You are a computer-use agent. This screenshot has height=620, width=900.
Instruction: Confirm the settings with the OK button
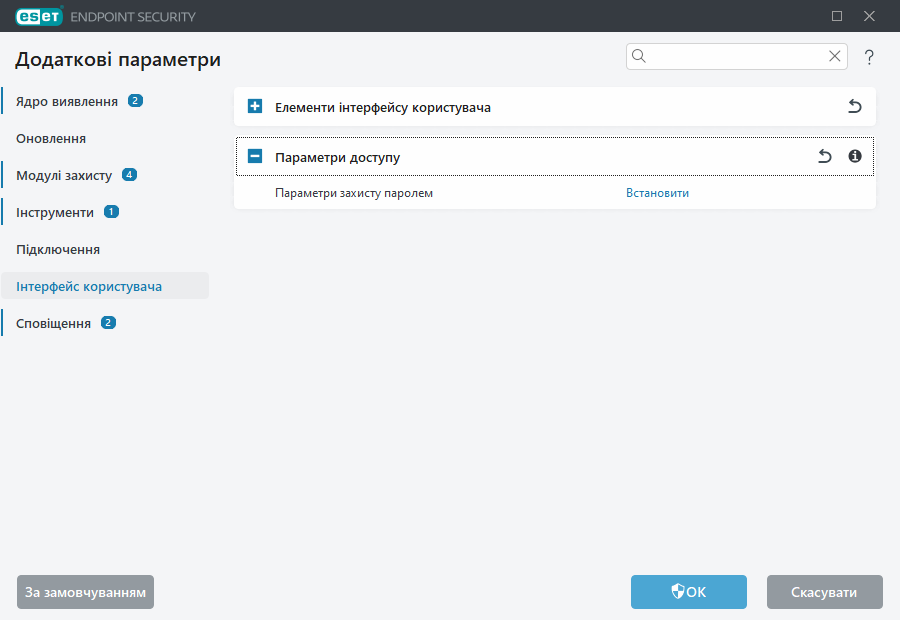point(688,592)
